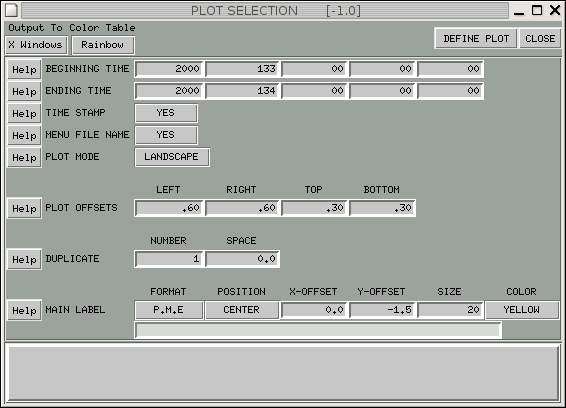Image resolution: width=566 pixels, height=408 pixels.
Task: Open Help for PLOT OFFSETS
Action: coord(25,208)
